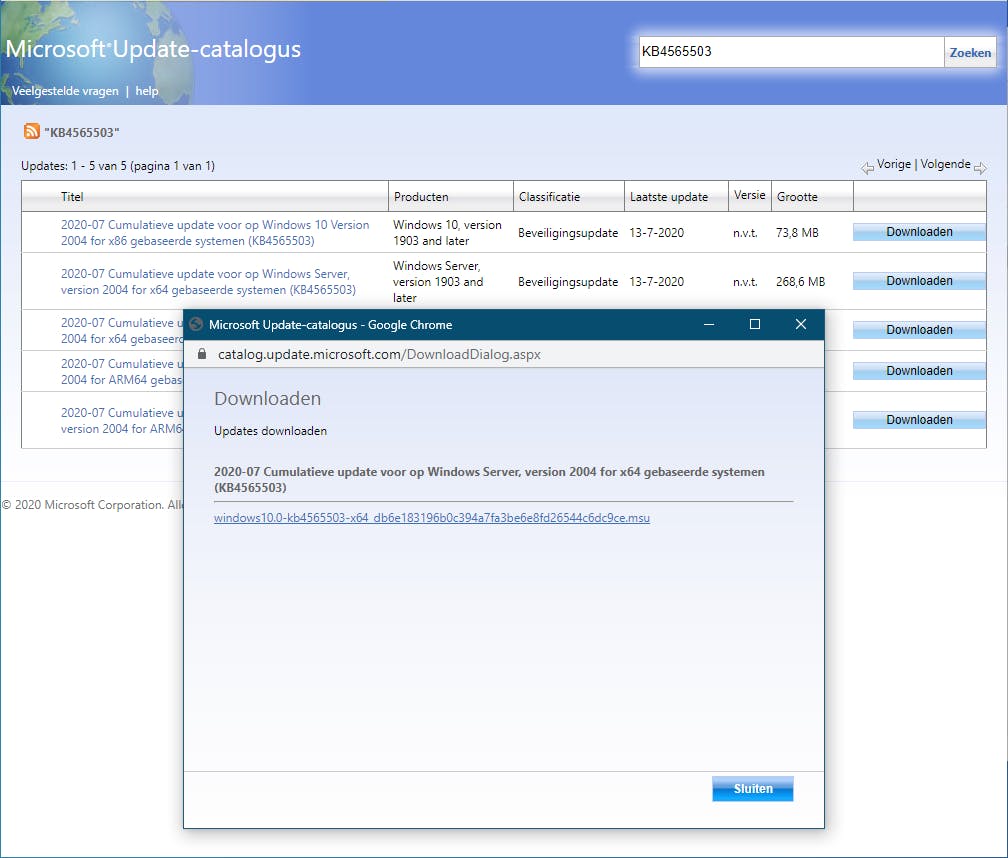The height and width of the screenshot is (858, 1008).
Task: Click the windows10.0-kb4565503-x64 .msu download link
Action: click(x=431, y=517)
